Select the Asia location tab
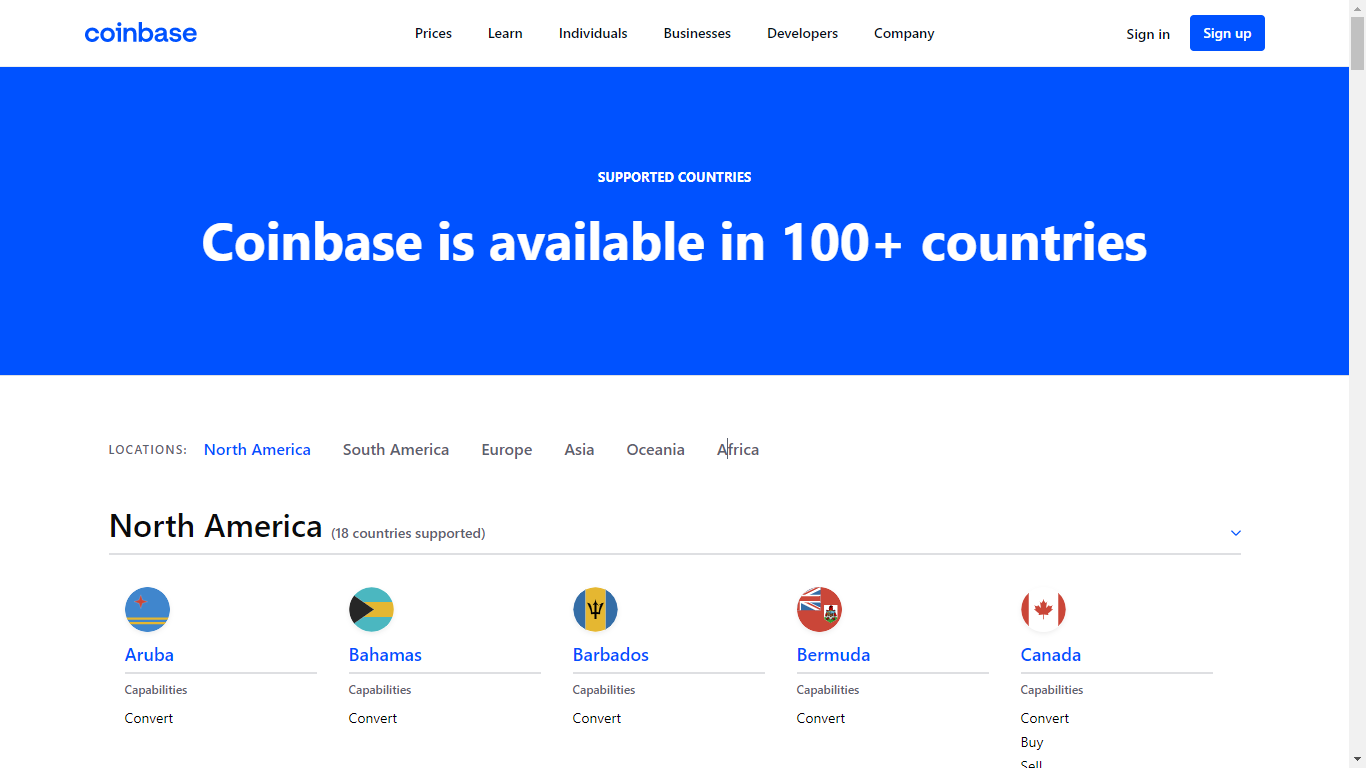The height and width of the screenshot is (768, 1366). pyautogui.click(x=579, y=450)
